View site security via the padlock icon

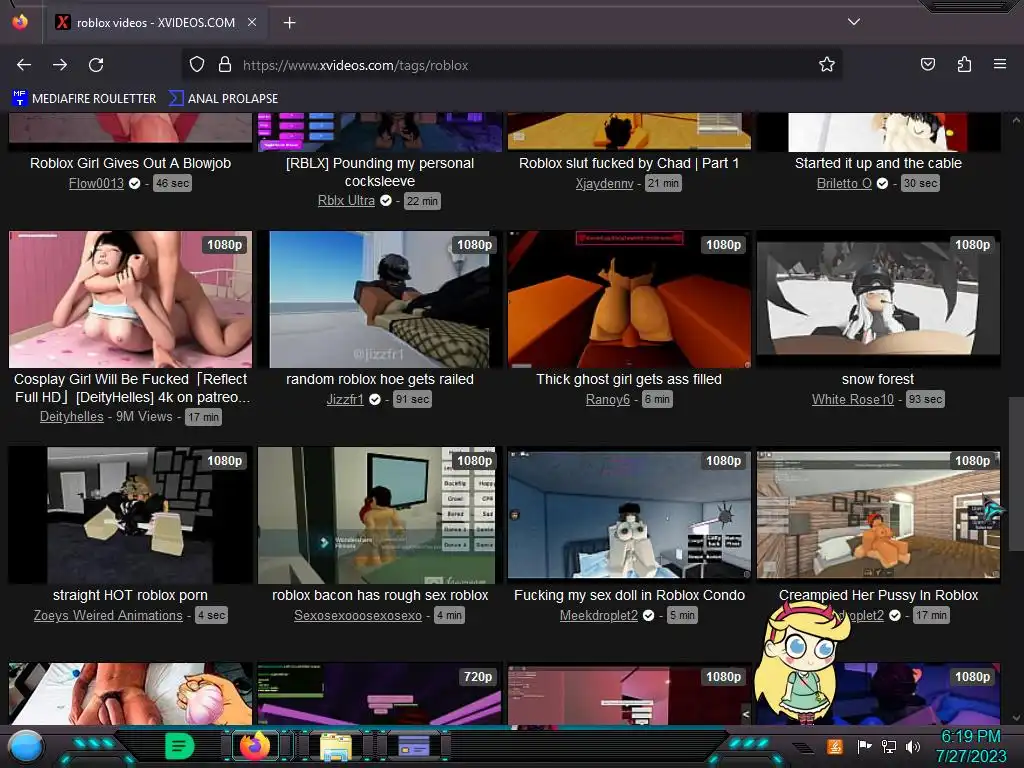(x=225, y=65)
